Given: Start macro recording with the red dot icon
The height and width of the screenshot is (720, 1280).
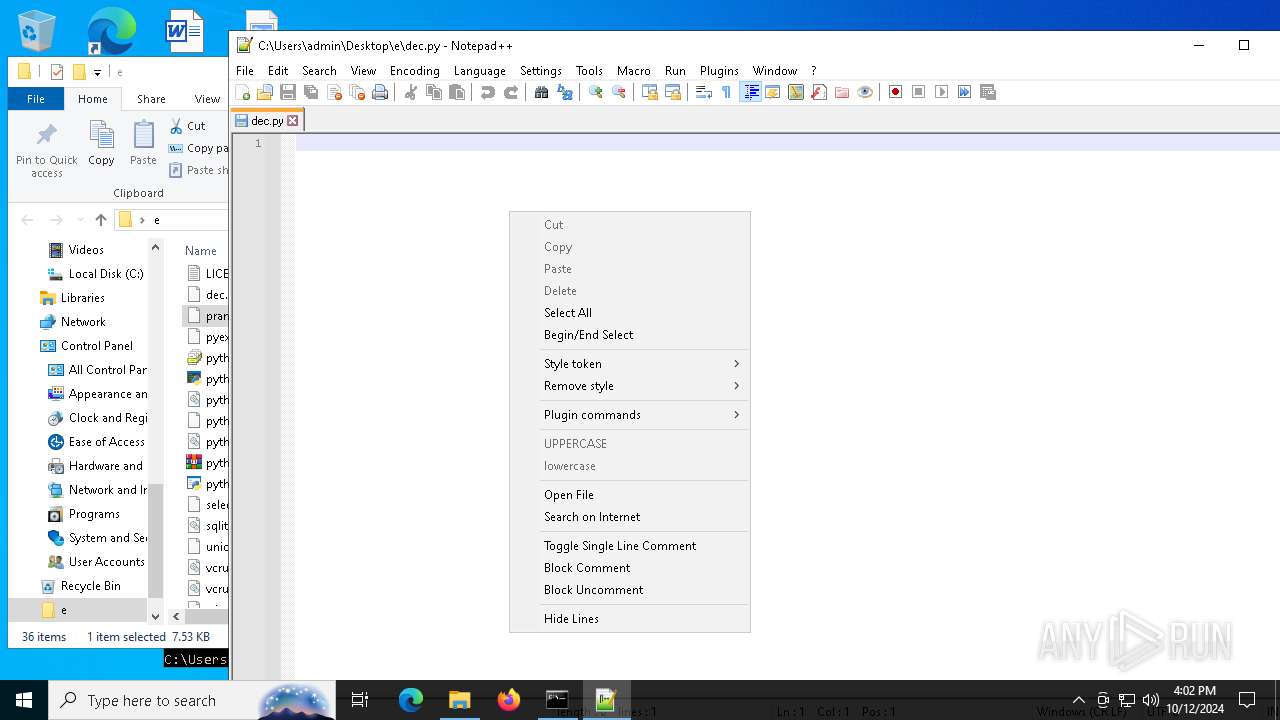Looking at the screenshot, I should click(895, 92).
